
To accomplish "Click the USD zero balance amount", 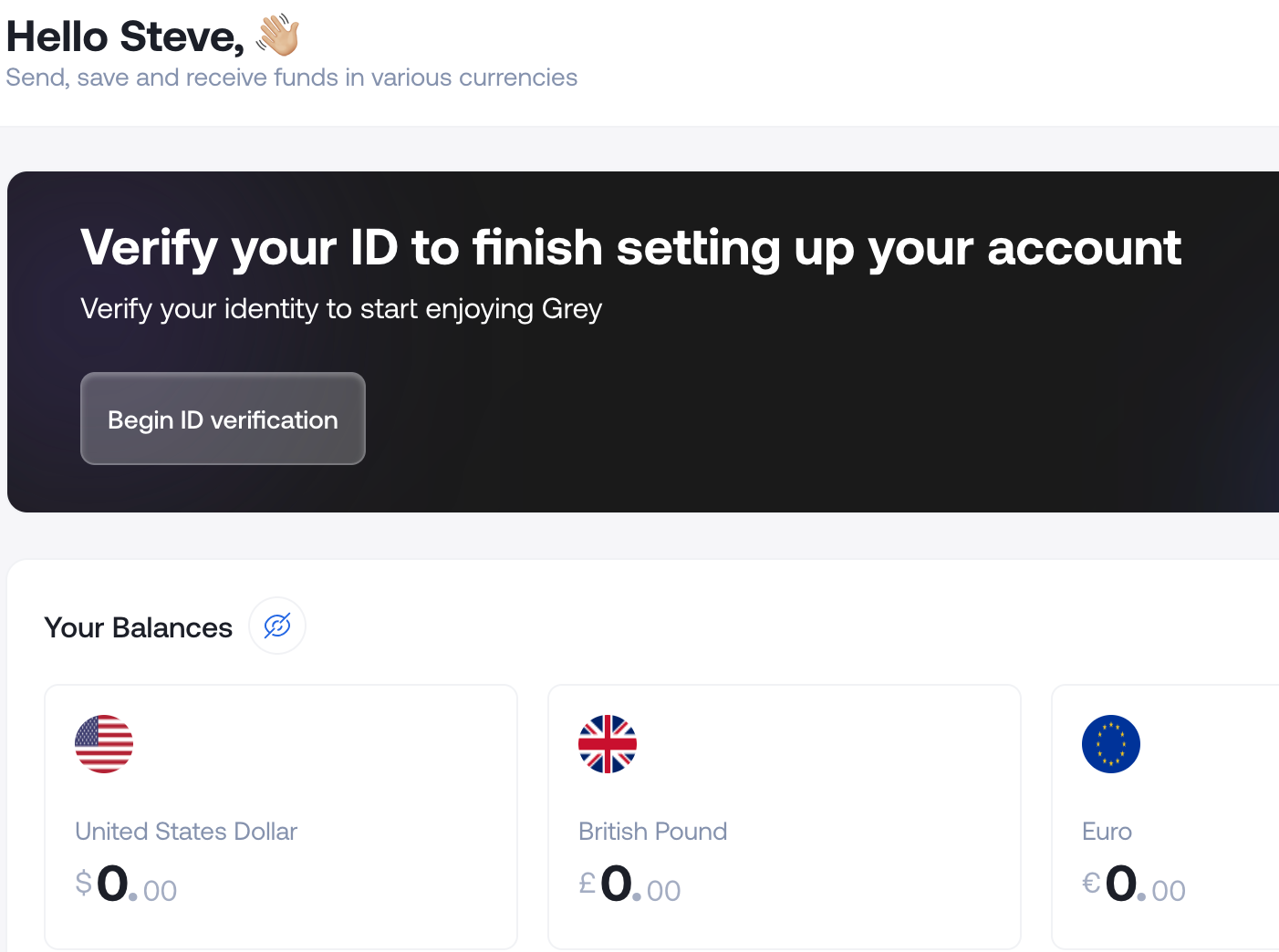I will 125,885.
